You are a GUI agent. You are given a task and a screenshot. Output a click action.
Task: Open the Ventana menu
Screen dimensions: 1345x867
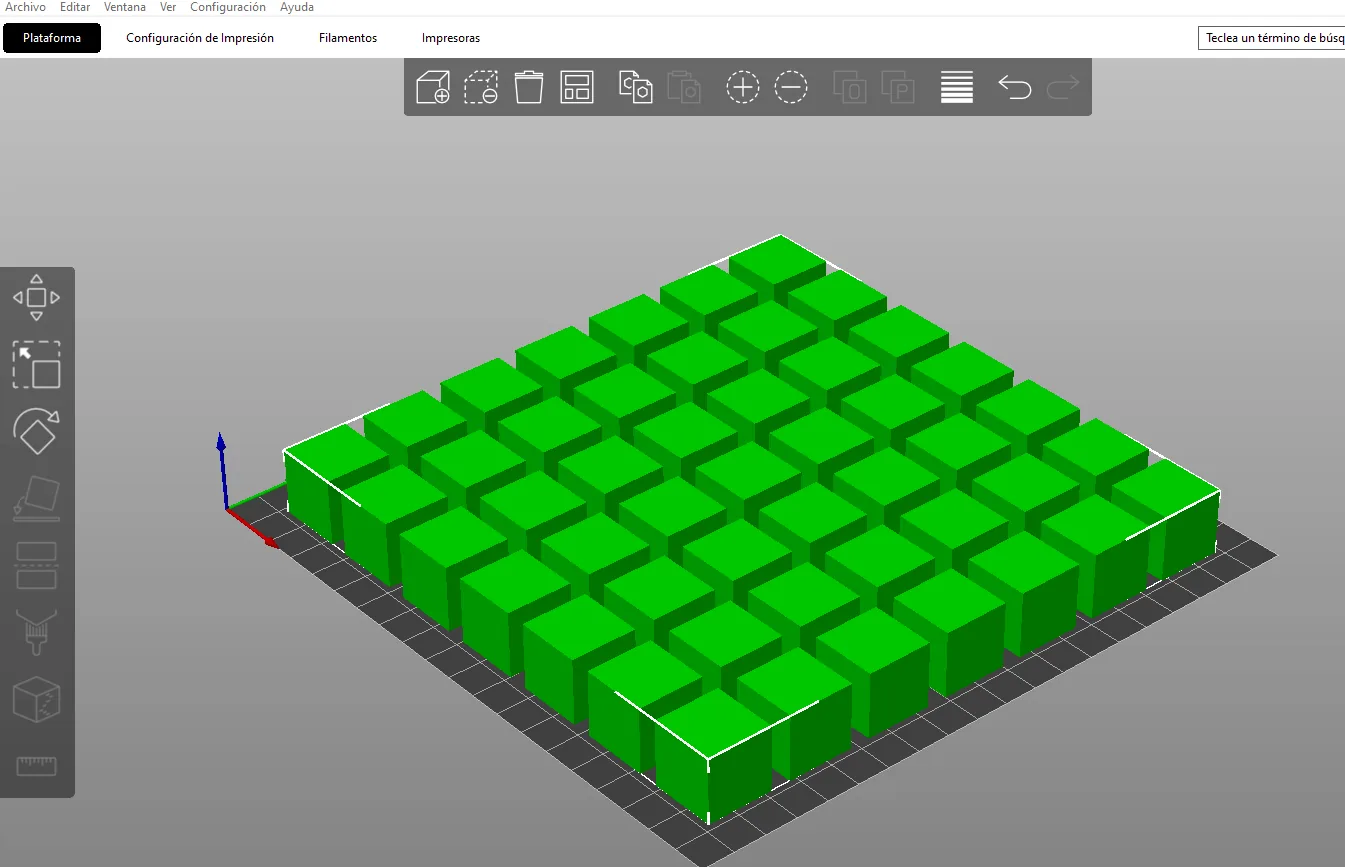(125, 7)
